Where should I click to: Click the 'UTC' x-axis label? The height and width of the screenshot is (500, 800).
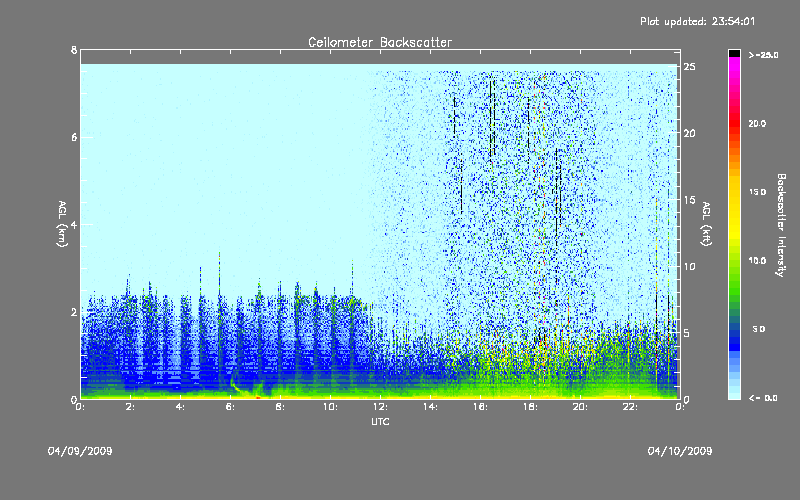tap(380, 421)
